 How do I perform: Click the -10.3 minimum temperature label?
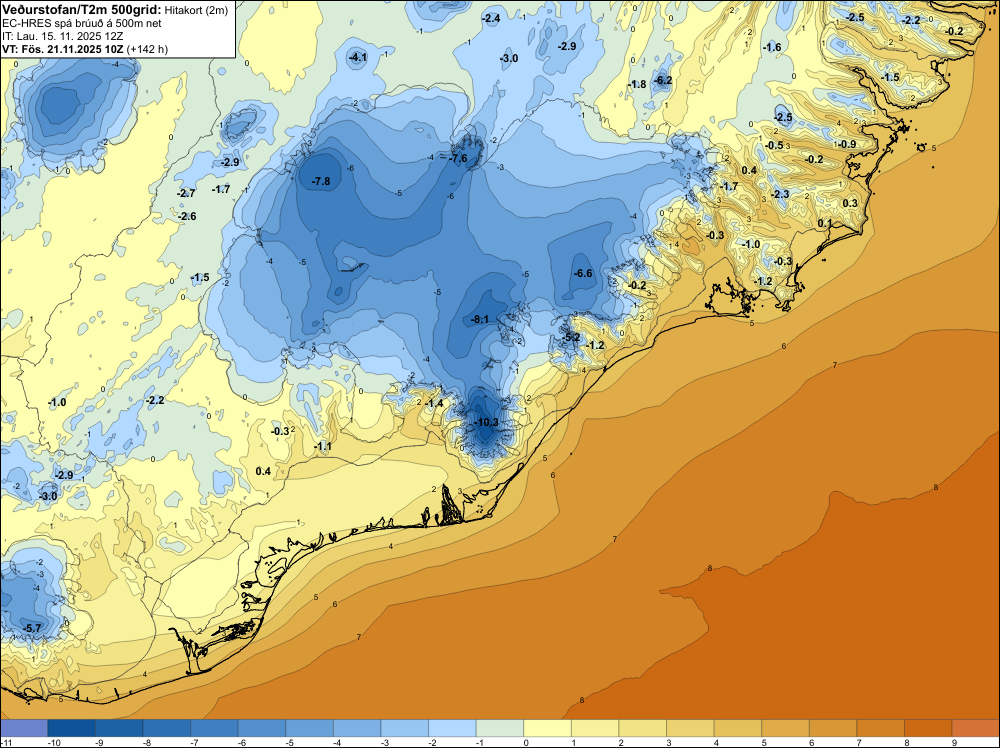point(486,422)
